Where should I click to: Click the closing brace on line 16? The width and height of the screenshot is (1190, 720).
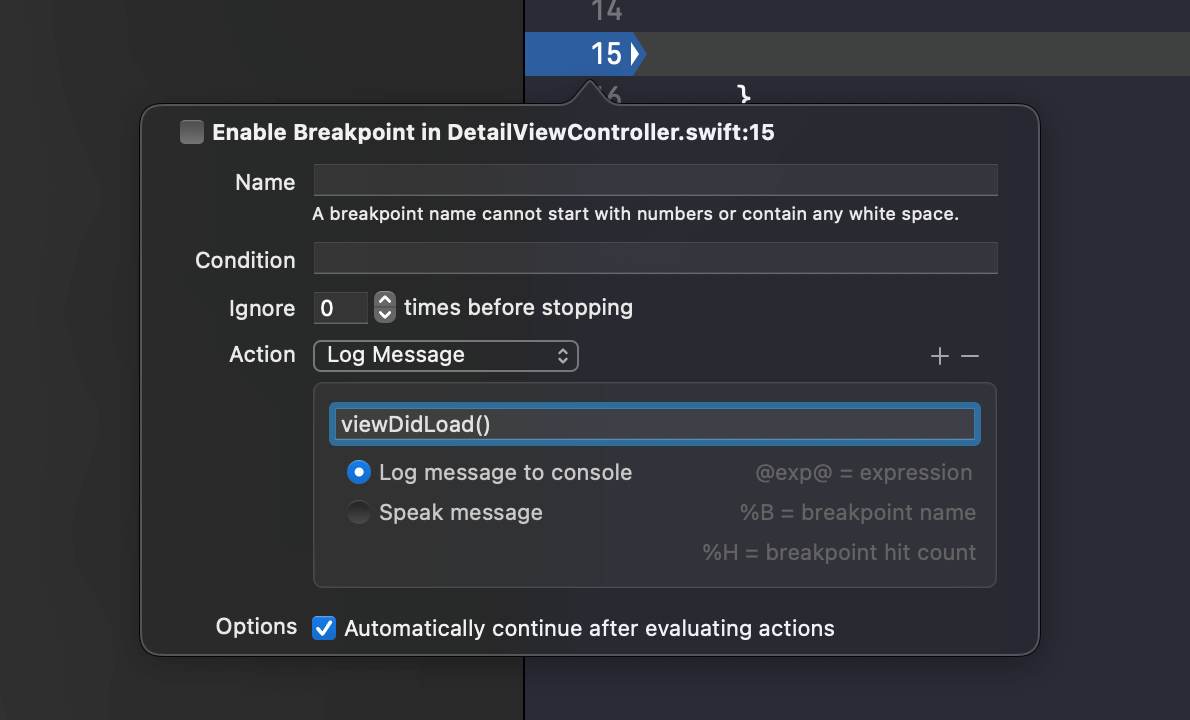click(x=743, y=95)
